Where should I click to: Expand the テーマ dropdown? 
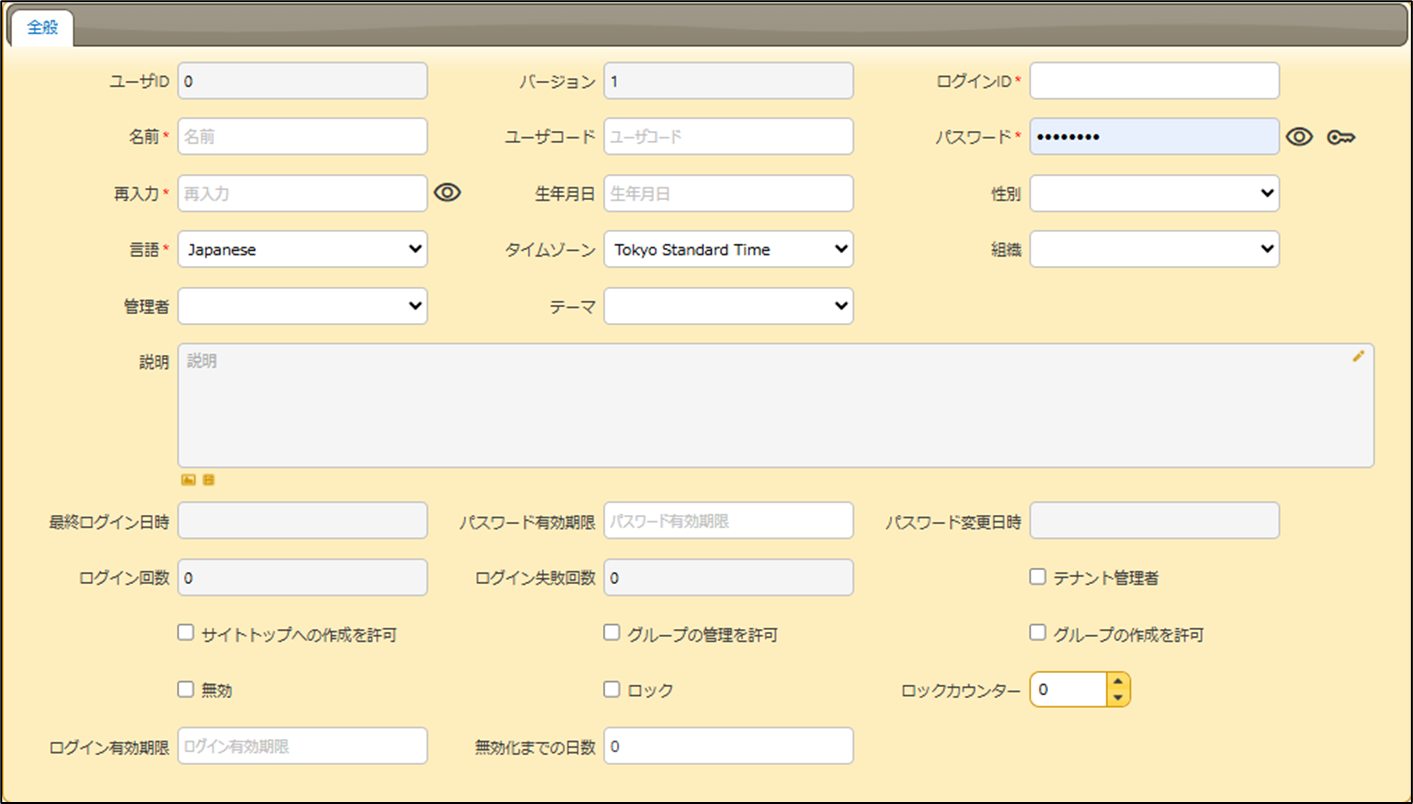click(728, 307)
